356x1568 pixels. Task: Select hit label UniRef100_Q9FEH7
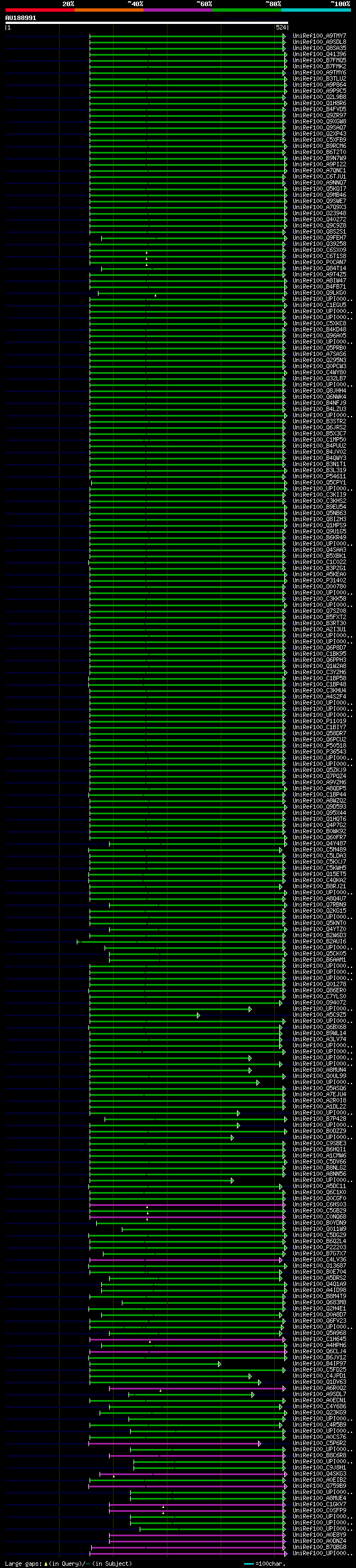(x=319, y=238)
